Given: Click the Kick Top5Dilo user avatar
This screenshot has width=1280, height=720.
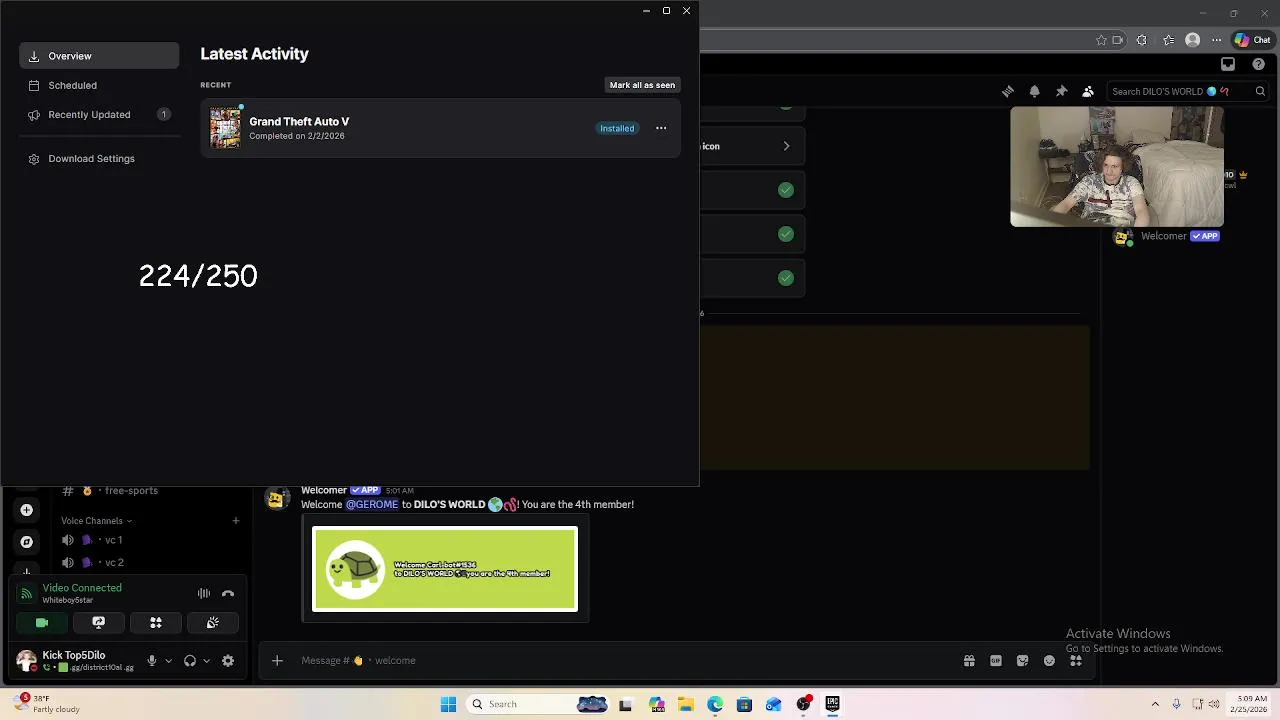Looking at the screenshot, I should point(26,660).
